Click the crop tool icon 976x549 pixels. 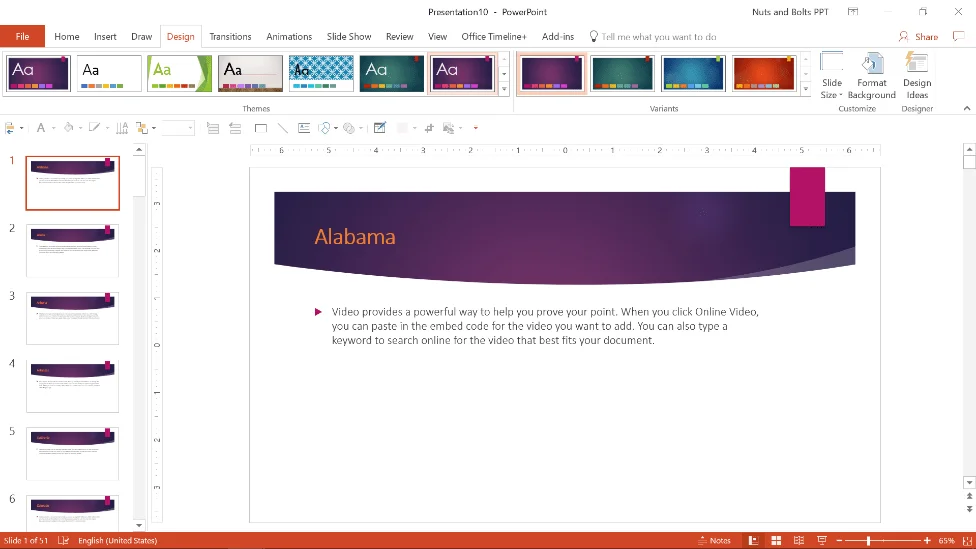429,128
